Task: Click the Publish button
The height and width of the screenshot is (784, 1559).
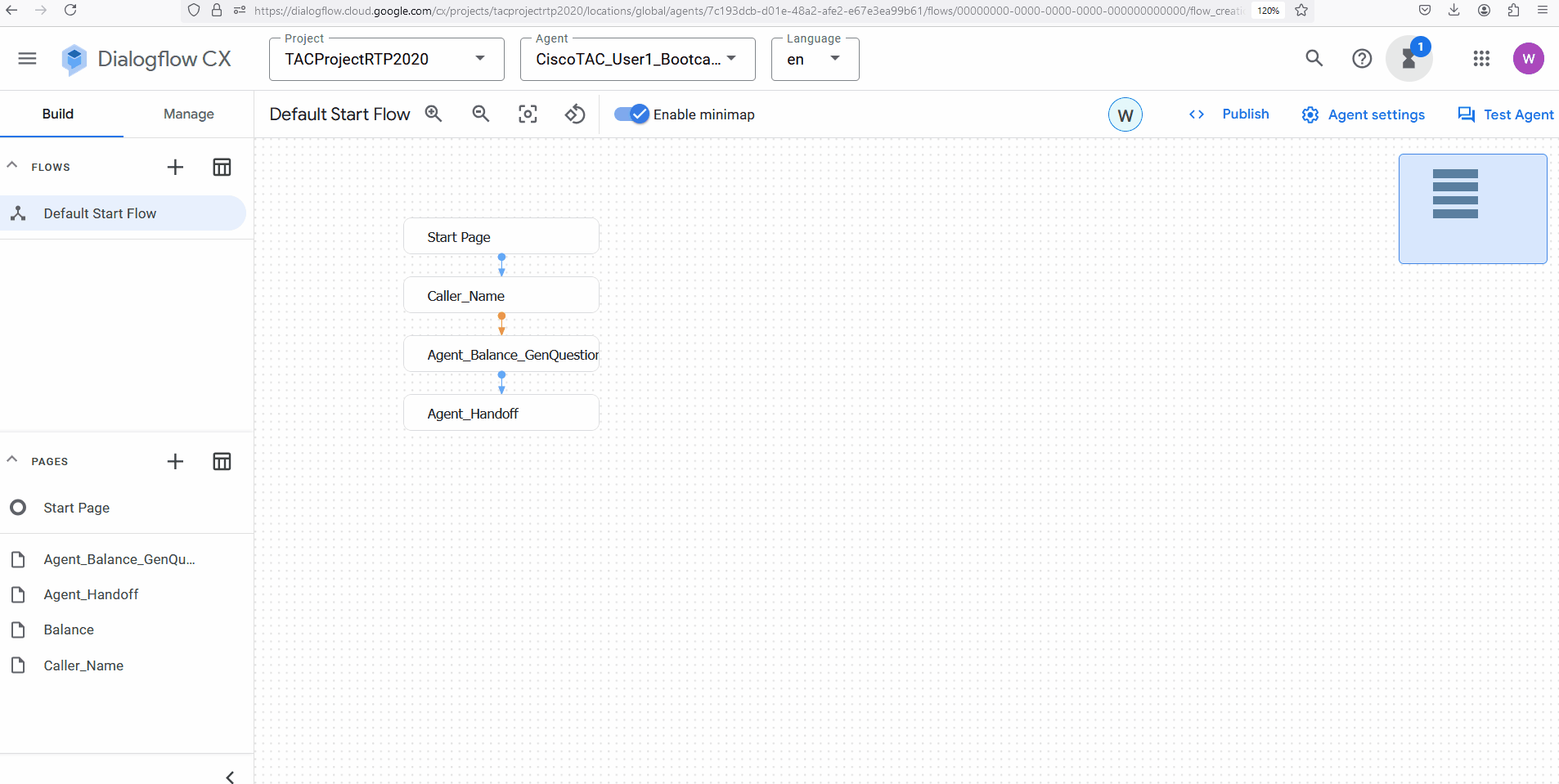Action: click(1246, 114)
